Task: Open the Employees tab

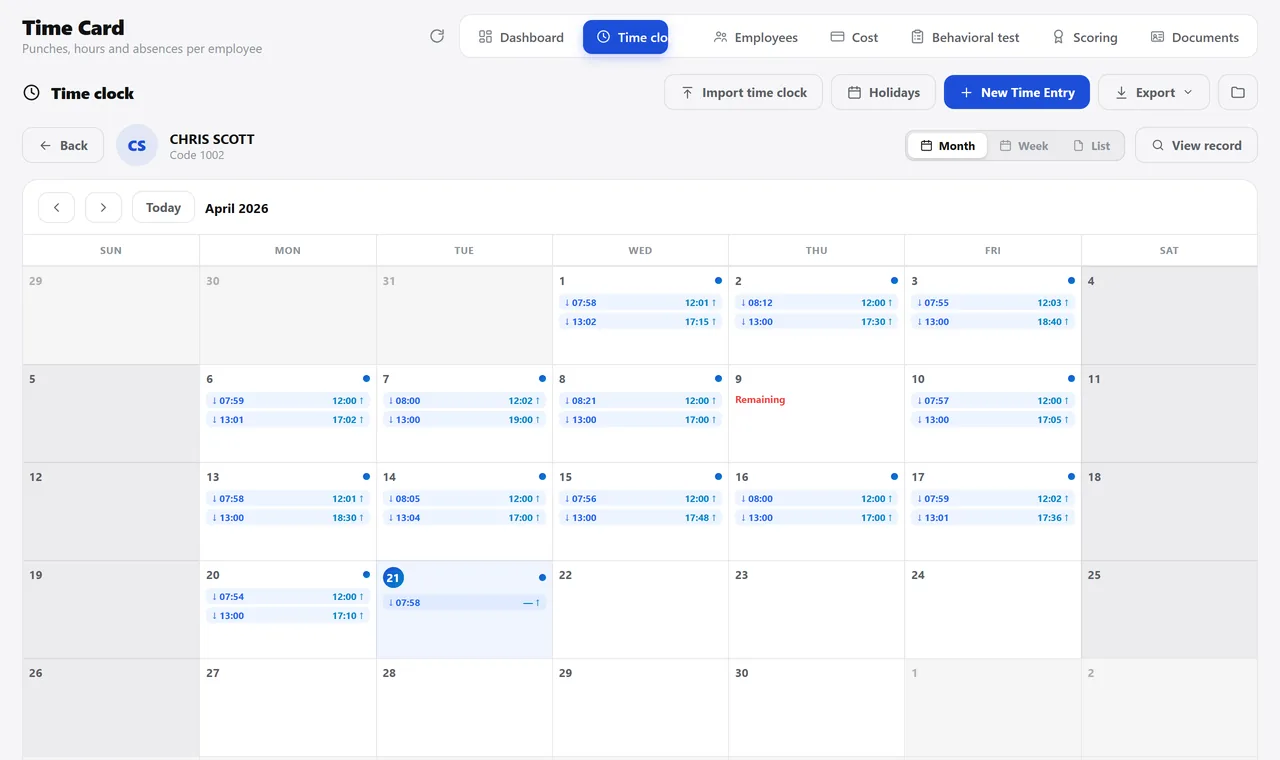Action: coord(756,37)
